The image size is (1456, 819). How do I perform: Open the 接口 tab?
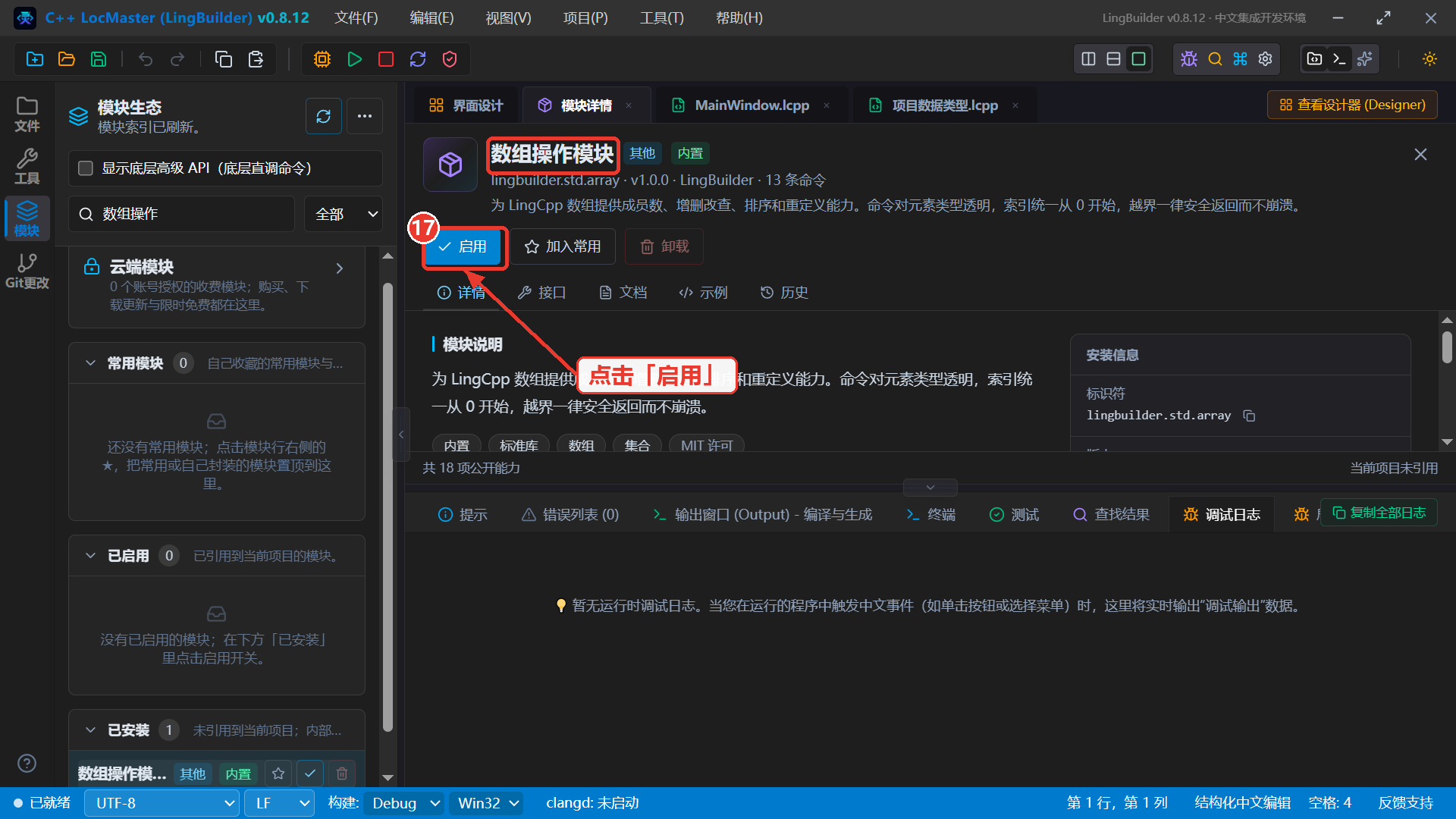(541, 293)
